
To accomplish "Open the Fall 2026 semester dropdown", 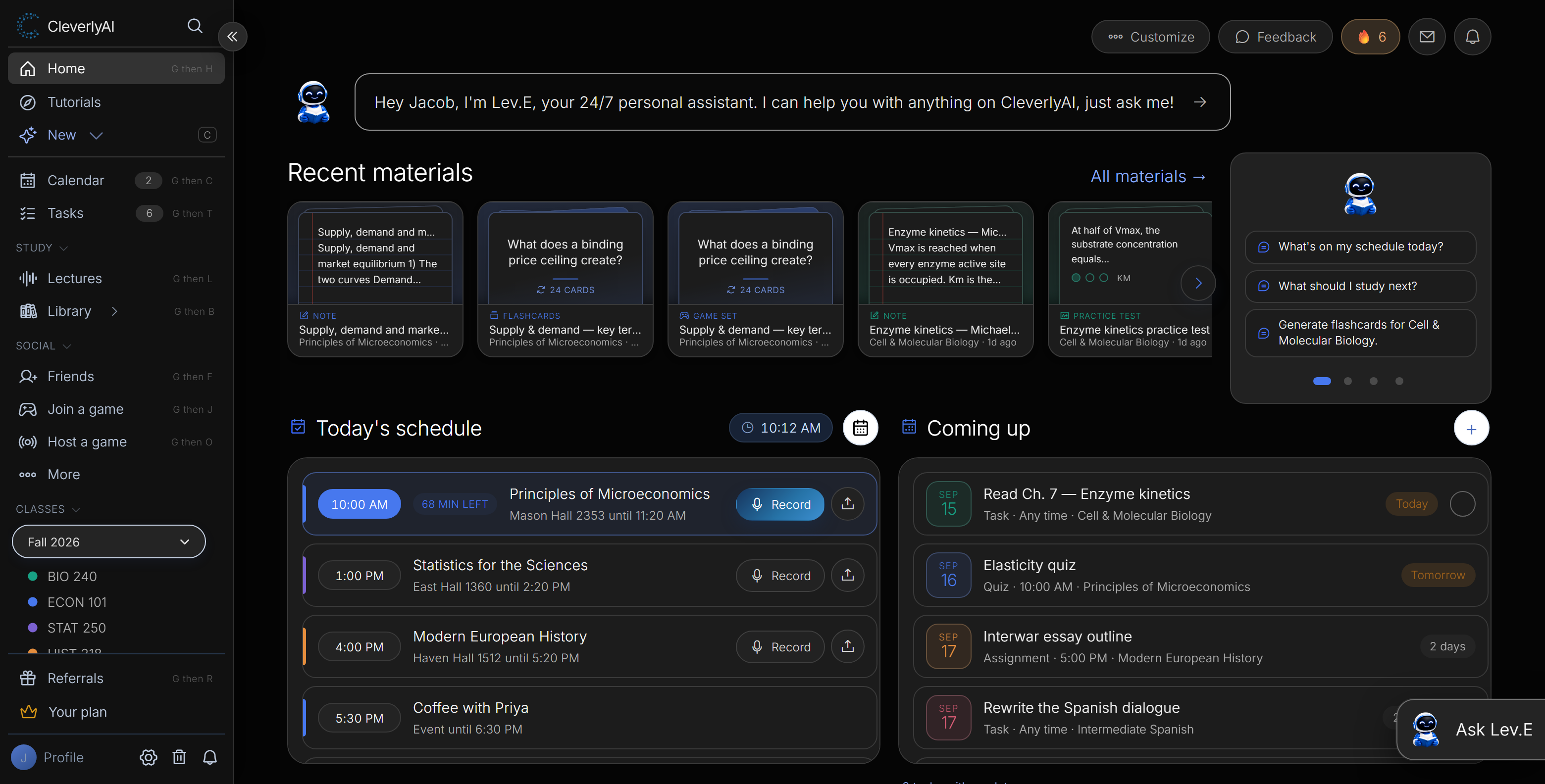I will point(108,541).
